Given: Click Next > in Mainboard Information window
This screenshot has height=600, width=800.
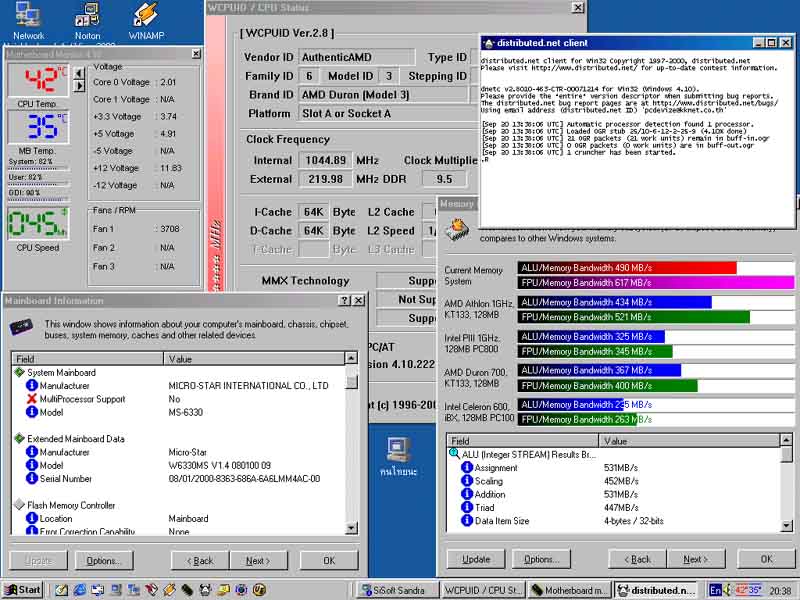Looking at the screenshot, I should (x=258, y=560).
